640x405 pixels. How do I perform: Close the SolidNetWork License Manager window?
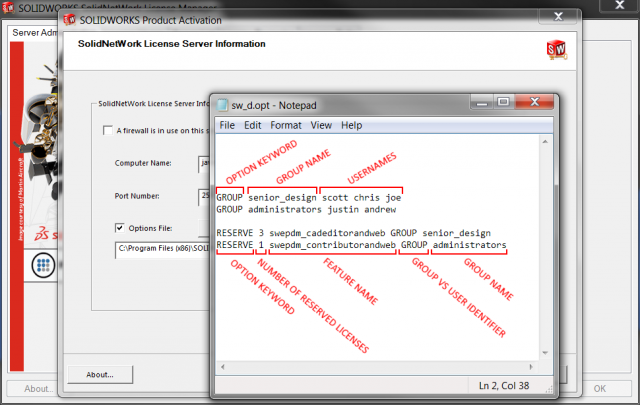[x=620, y=5]
